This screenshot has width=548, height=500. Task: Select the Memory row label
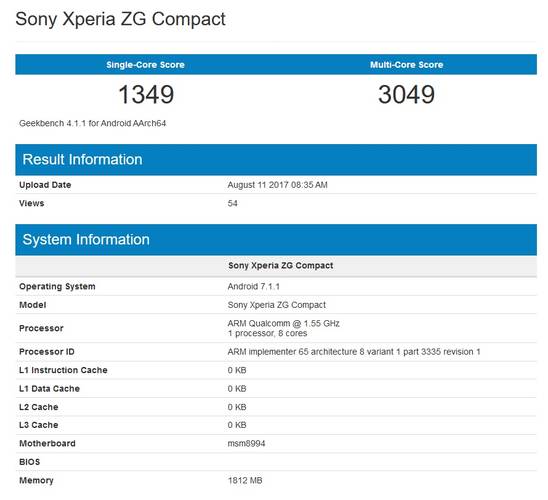(x=36, y=481)
